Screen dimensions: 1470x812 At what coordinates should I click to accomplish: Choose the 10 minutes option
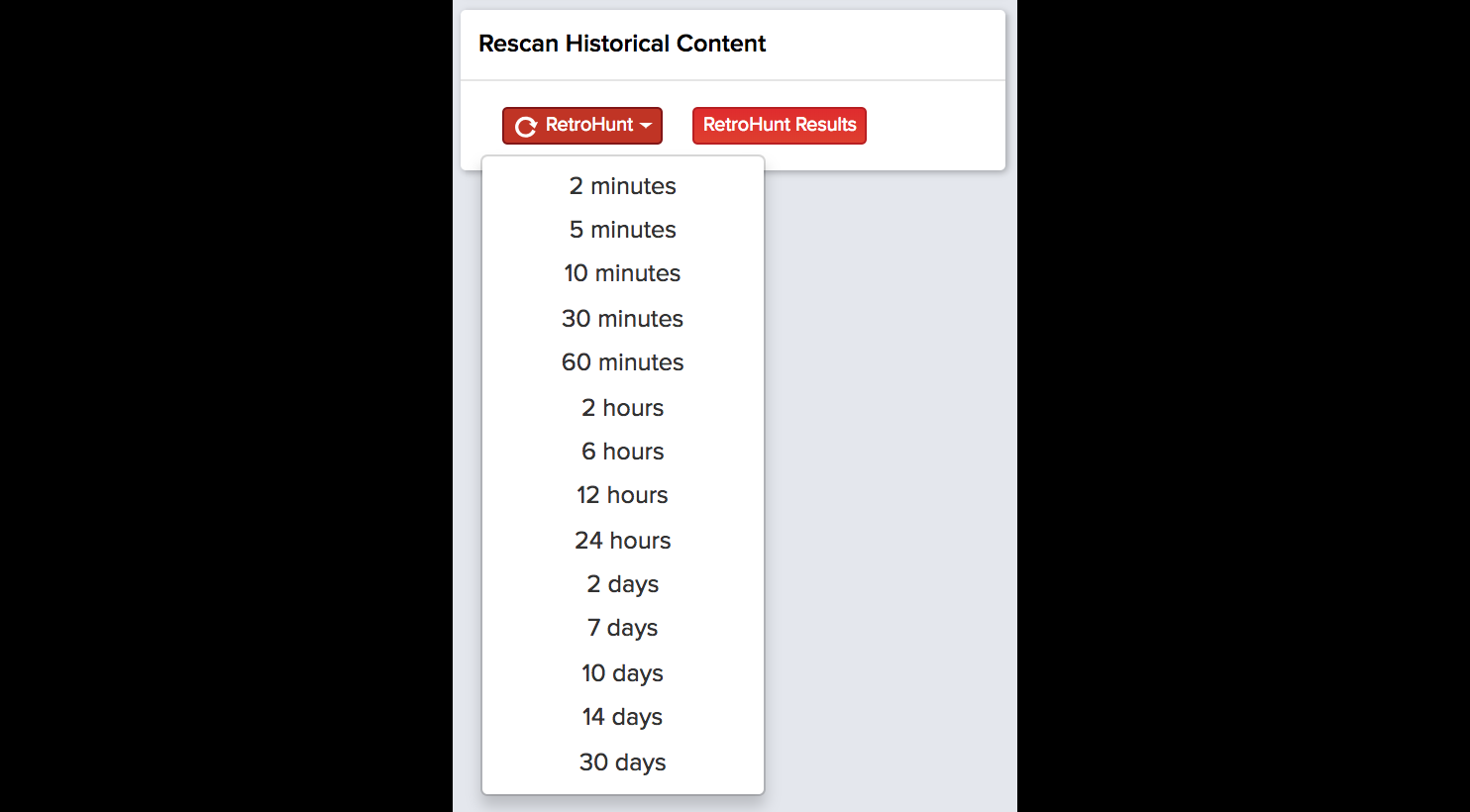(623, 273)
